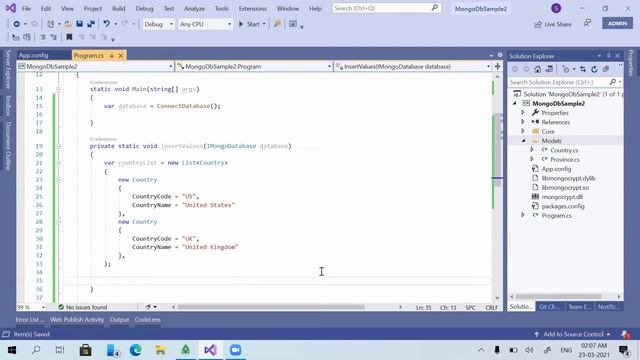The image size is (640, 360).
Task: Click the Bookmark icon in second toolbar row
Action: (69, 37)
